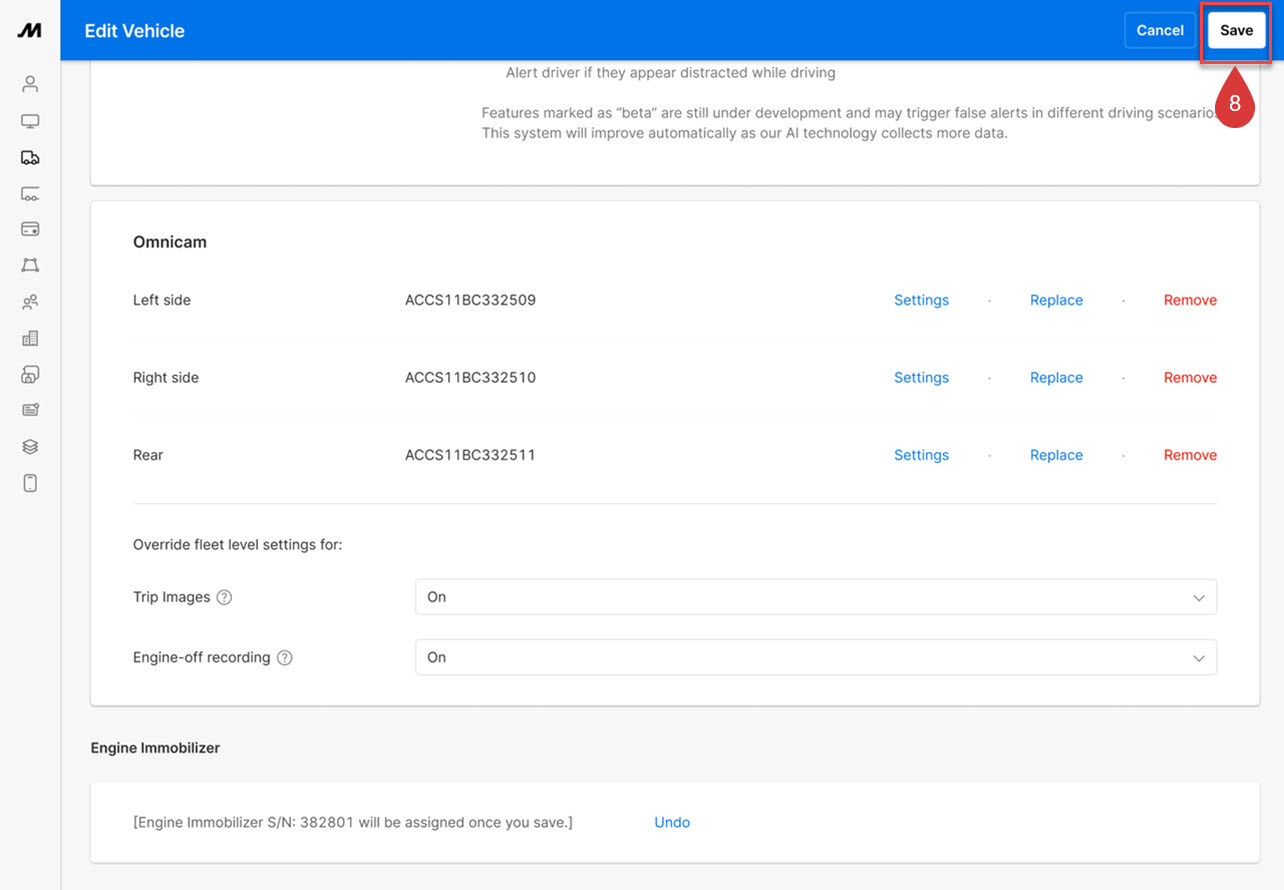Open Settings for Rear camera
The image size is (1284, 890).
click(921, 455)
